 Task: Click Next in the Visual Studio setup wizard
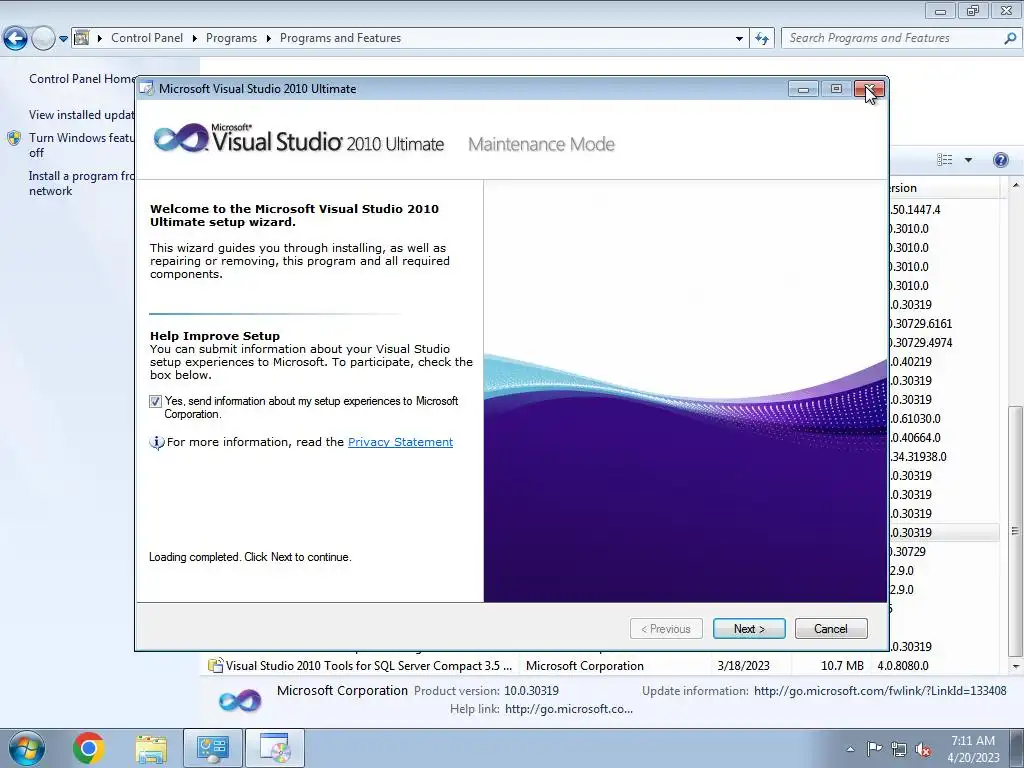749,628
